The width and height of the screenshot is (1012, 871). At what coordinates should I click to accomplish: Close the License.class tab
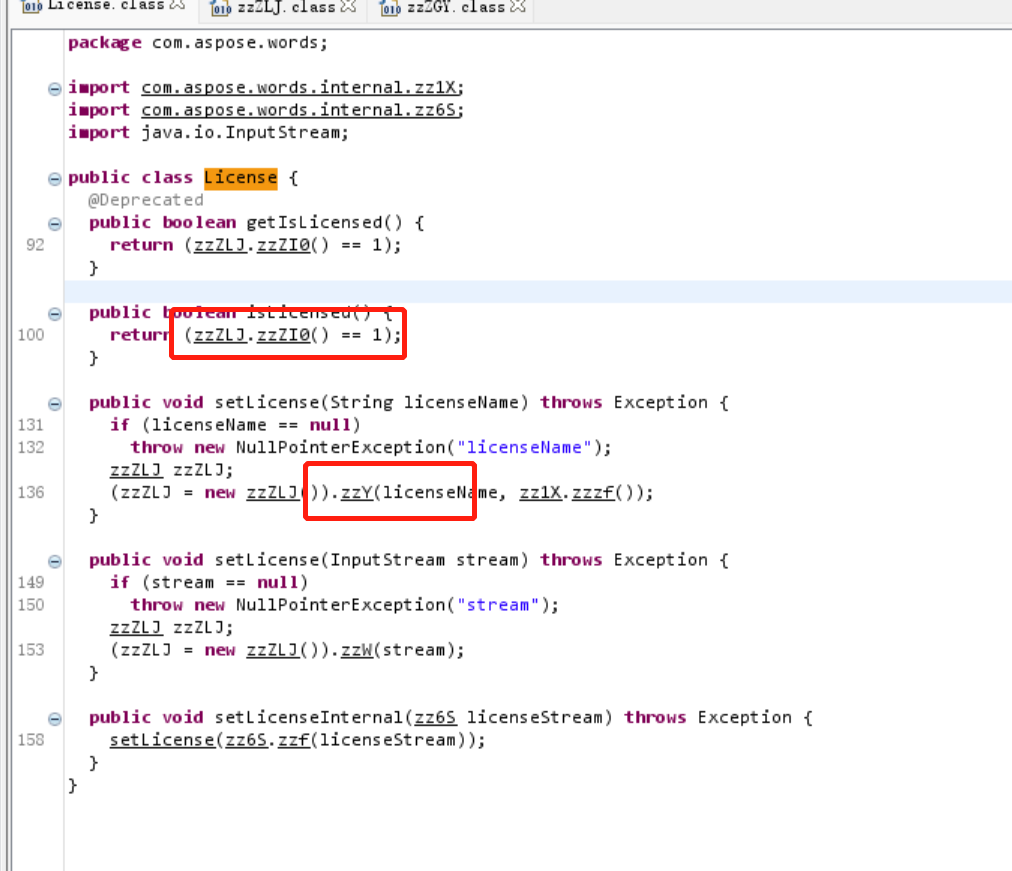[176, 5]
